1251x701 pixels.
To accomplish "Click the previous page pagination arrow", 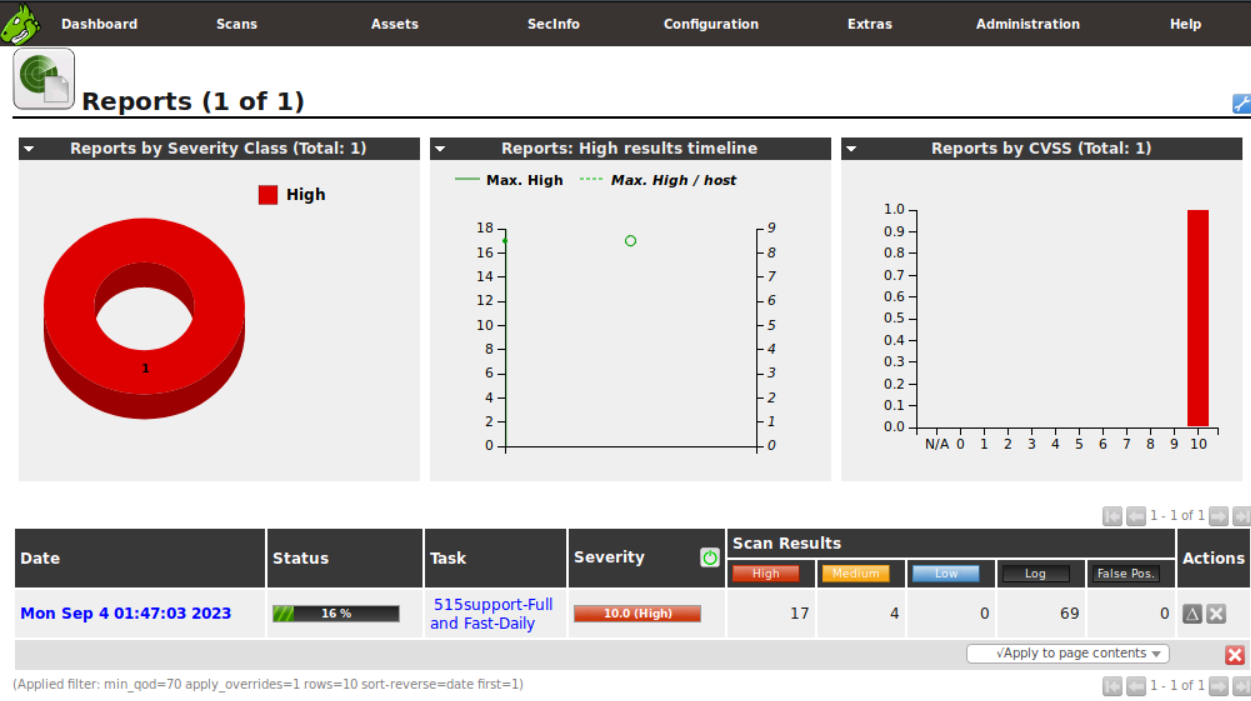I will coord(1136,516).
